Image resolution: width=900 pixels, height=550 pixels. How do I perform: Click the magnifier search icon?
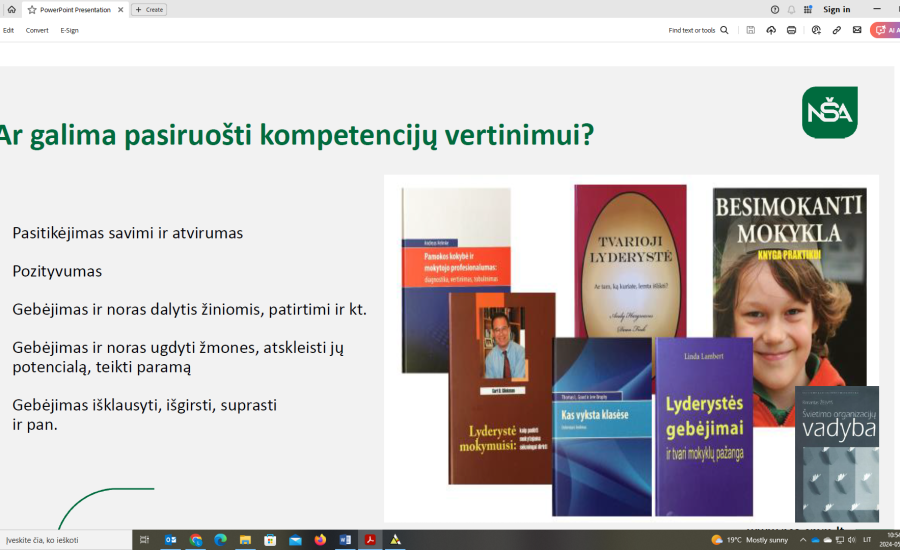tap(724, 30)
